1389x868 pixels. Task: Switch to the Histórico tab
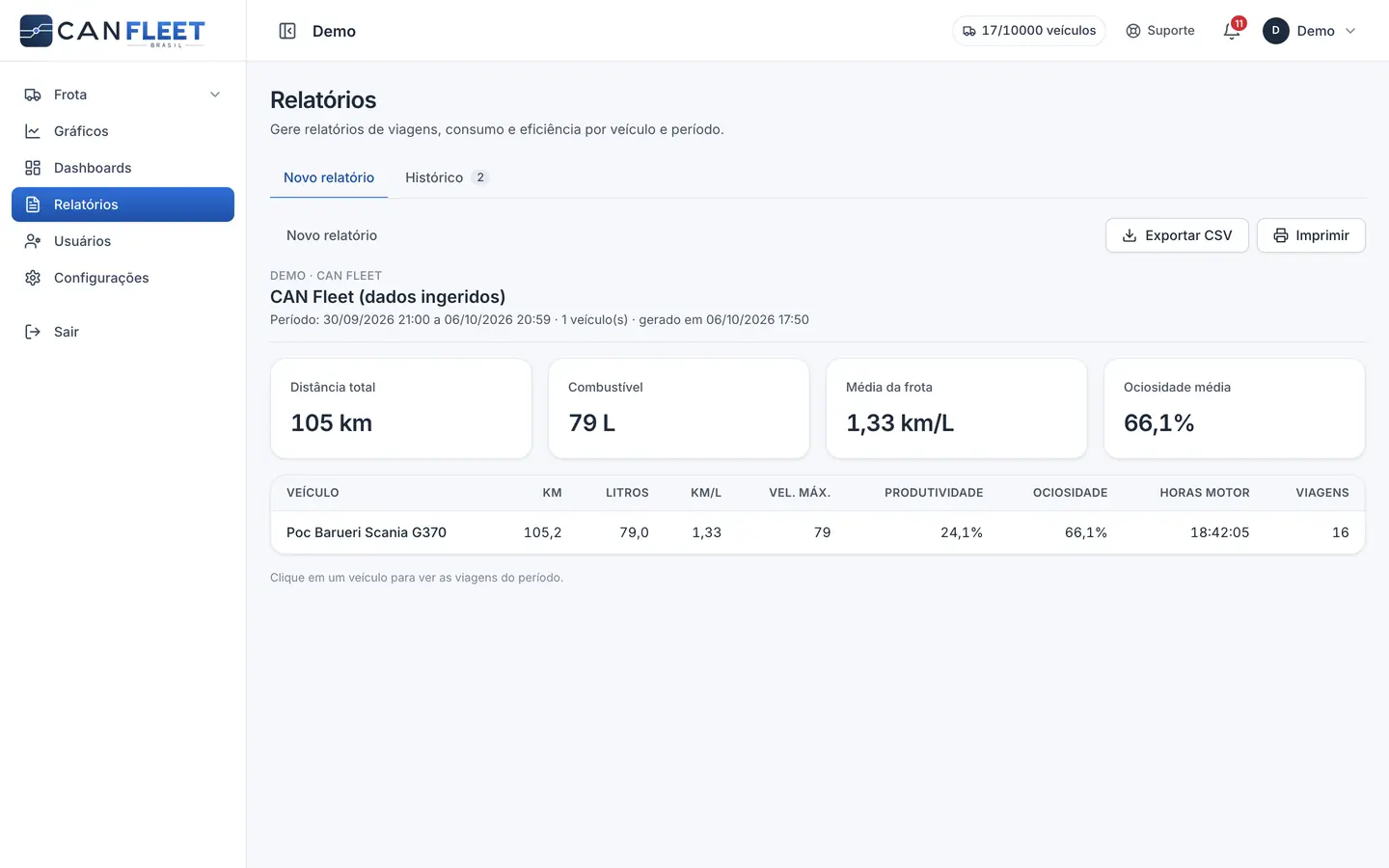(447, 177)
